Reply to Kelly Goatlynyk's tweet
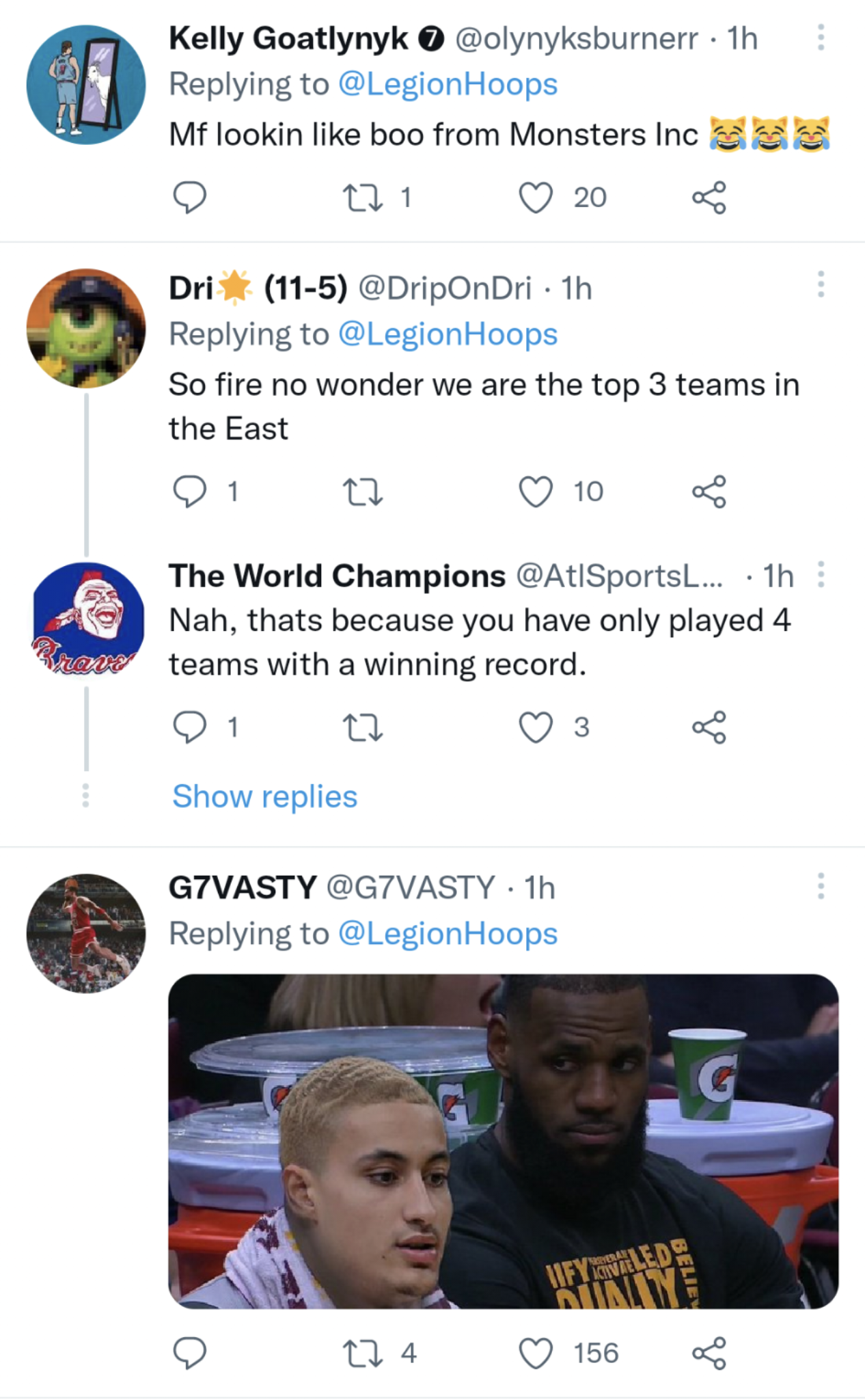This screenshot has width=865, height=1400. (x=189, y=198)
